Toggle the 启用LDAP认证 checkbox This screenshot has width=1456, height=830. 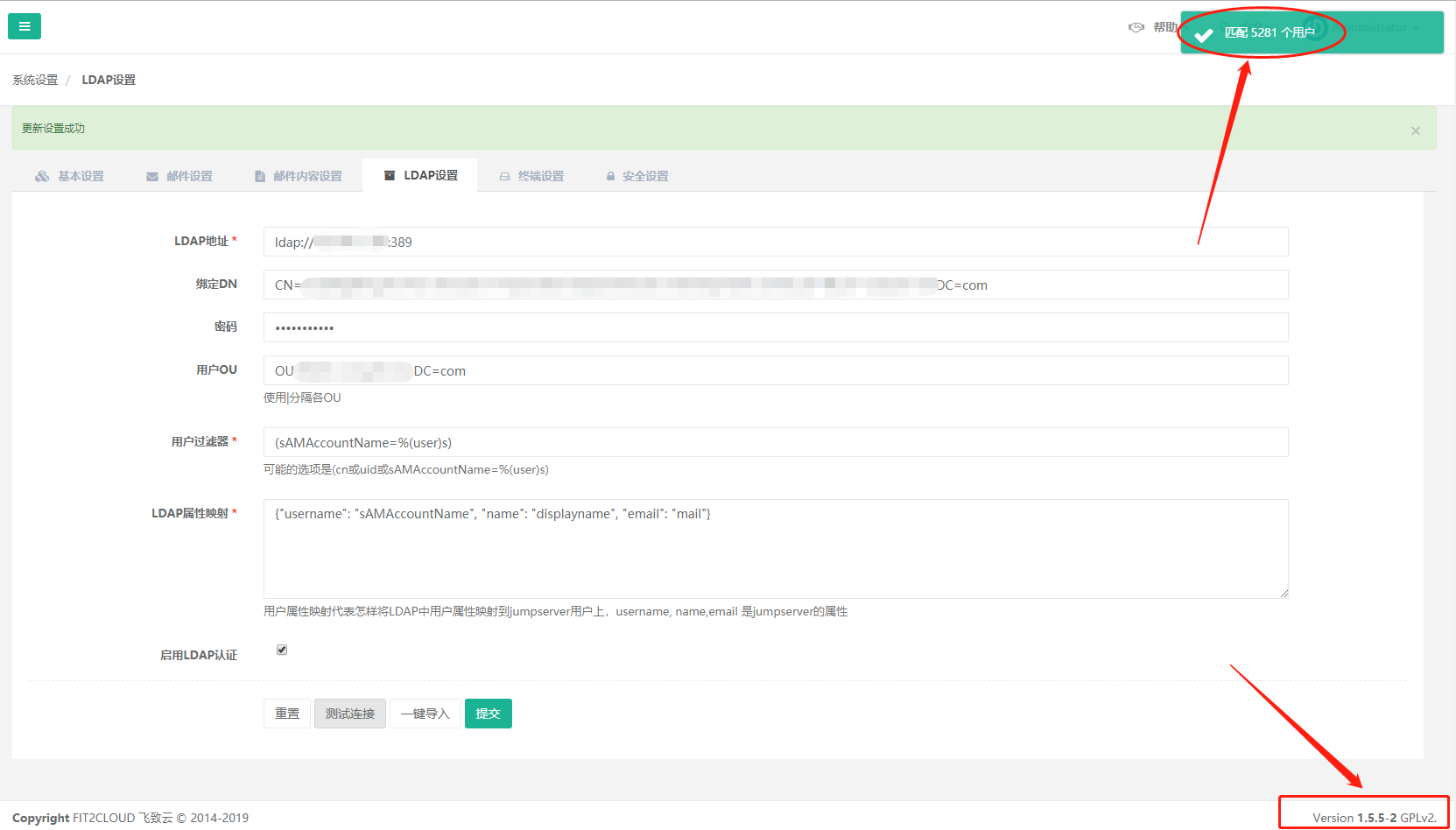coord(282,650)
